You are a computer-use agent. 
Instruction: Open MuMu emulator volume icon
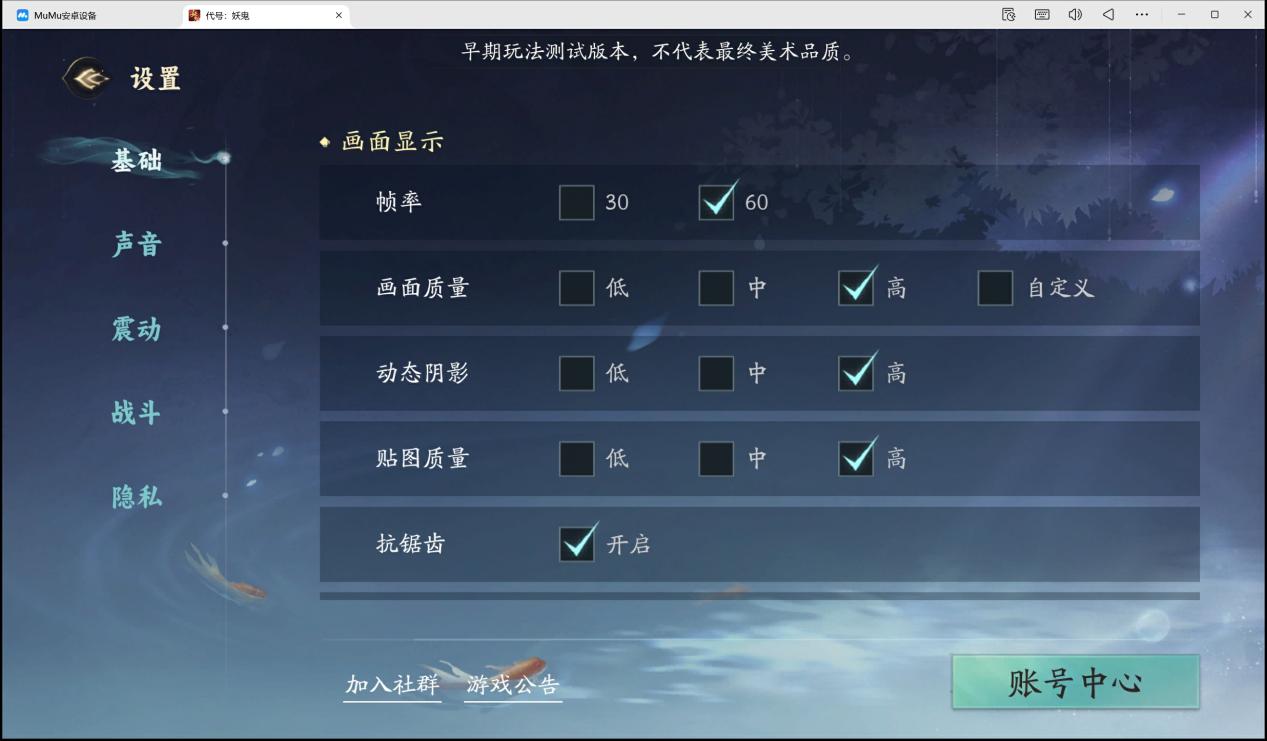[1075, 15]
